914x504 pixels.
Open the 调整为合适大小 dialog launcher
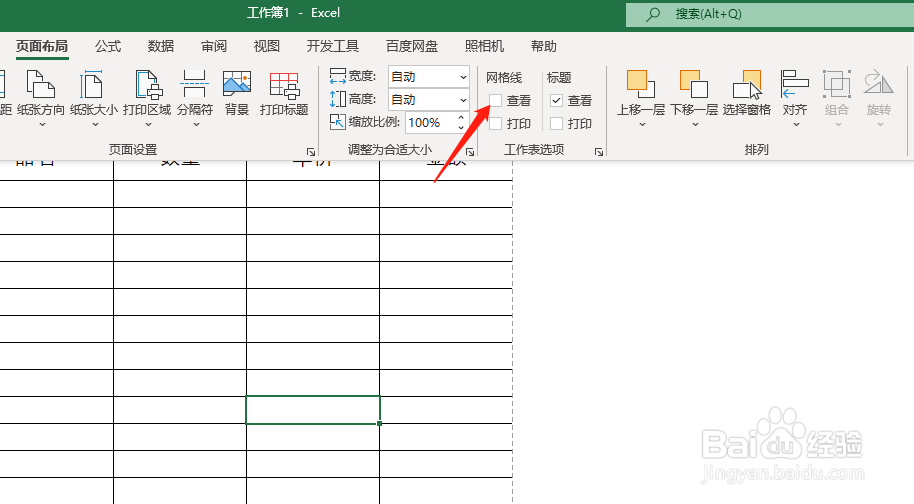[470, 151]
